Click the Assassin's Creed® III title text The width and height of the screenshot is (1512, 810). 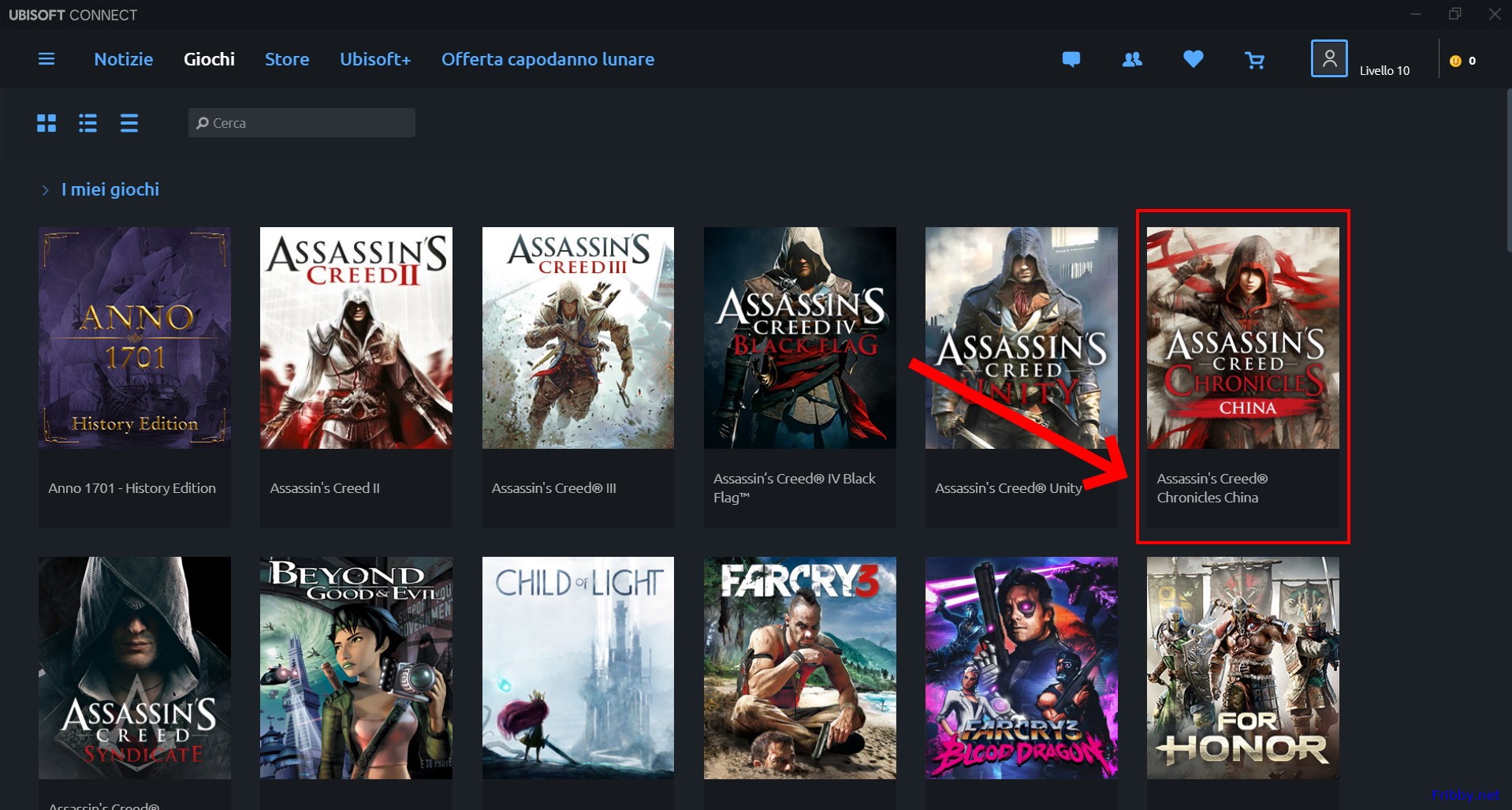pos(554,488)
